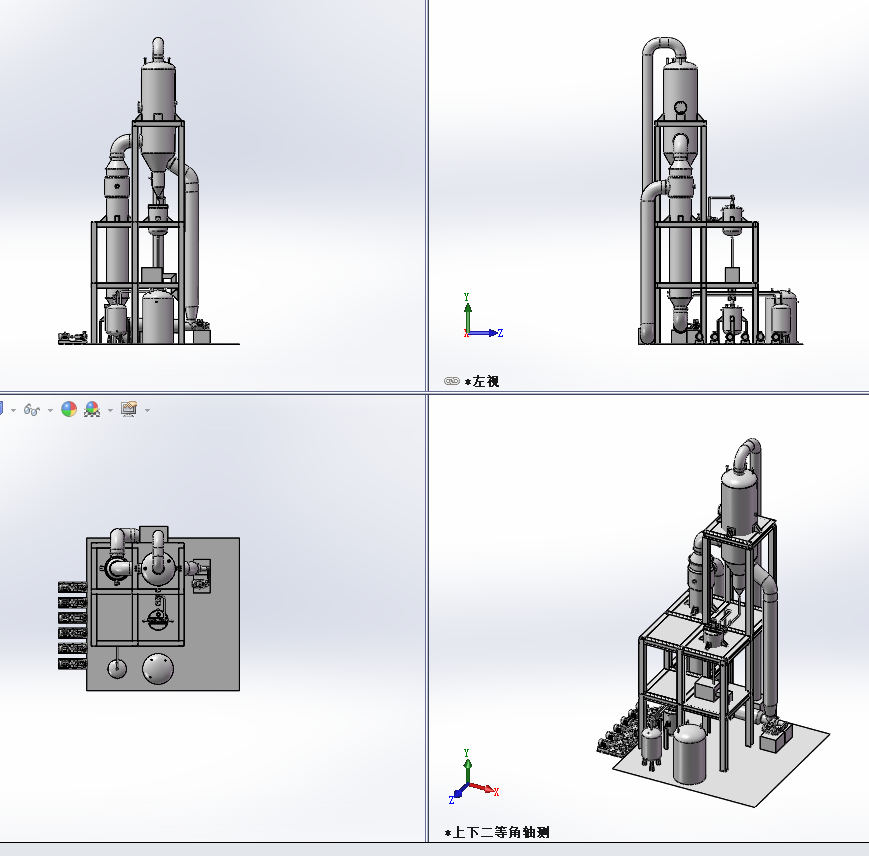Open View Settings monitor icon
869x856 pixels.
pyautogui.click(x=129, y=409)
